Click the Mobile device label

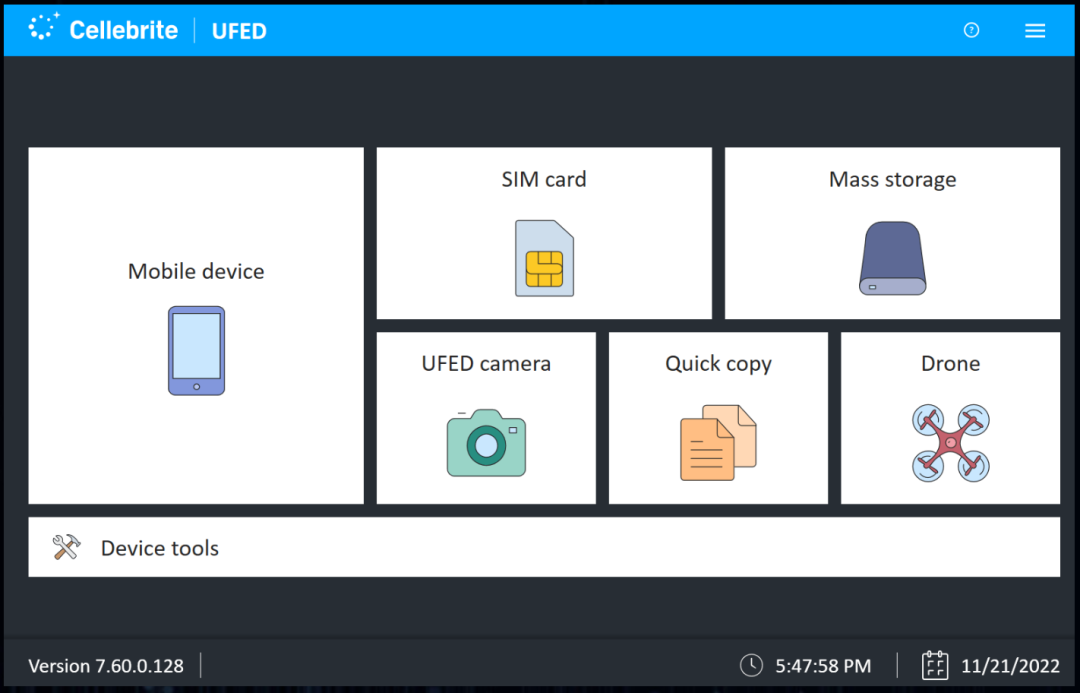pyautogui.click(x=196, y=271)
